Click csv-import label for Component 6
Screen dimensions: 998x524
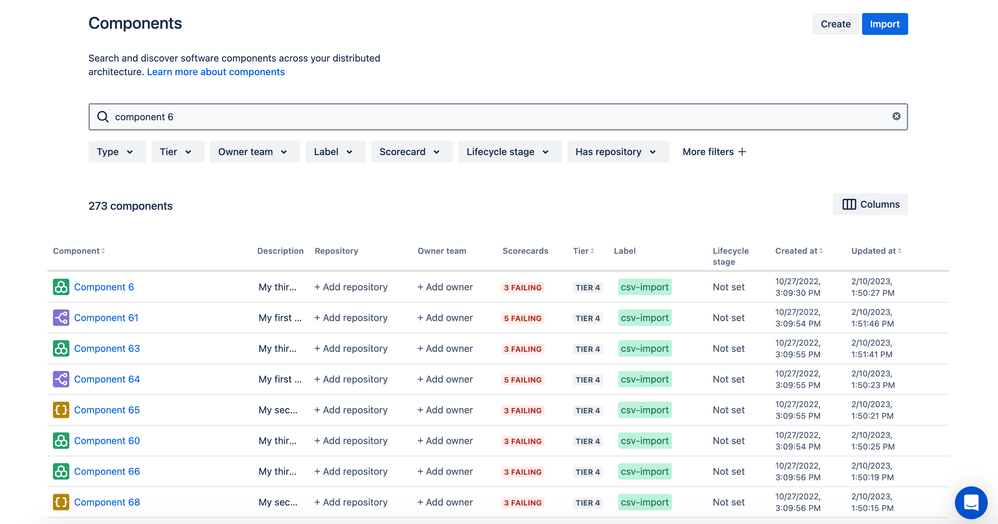click(x=645, y=287)
